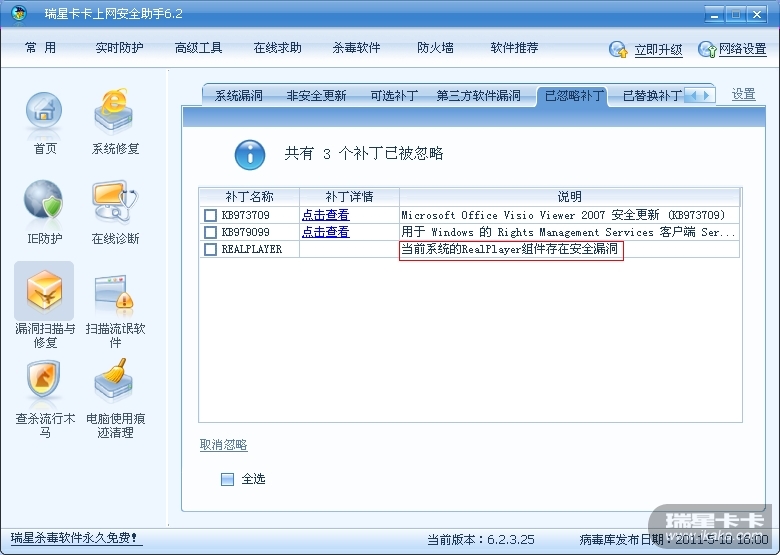Image resolution: width=780 pixels, height=555 pixels.
Task: Click the 补丁详情 column header
Action: point(349,197)
